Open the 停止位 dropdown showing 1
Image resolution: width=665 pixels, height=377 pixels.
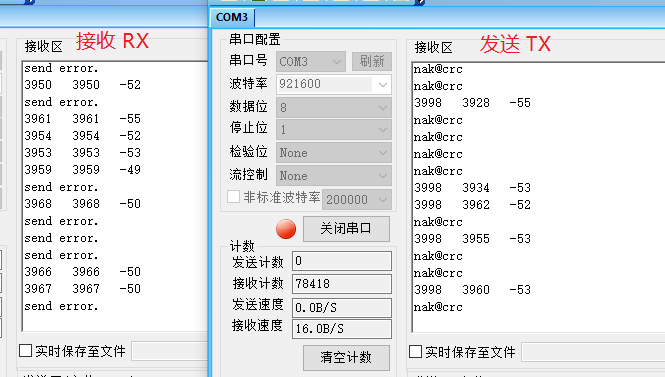coord(334,129)
